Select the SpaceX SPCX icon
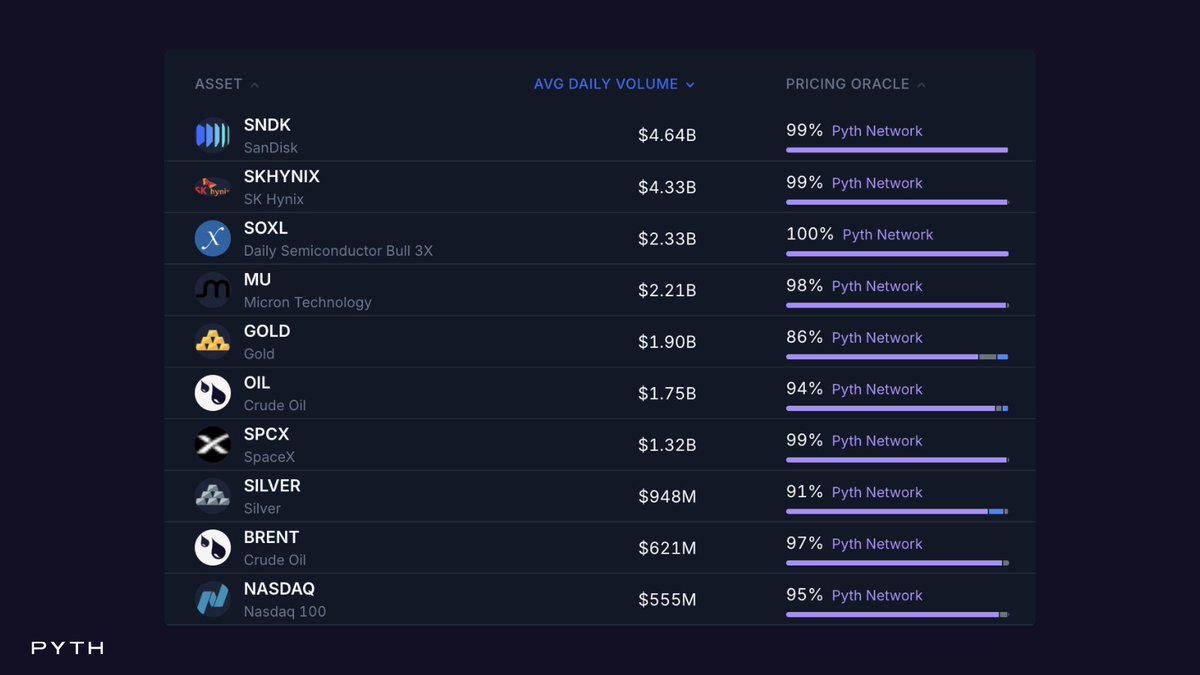 [x=212, y=444]
